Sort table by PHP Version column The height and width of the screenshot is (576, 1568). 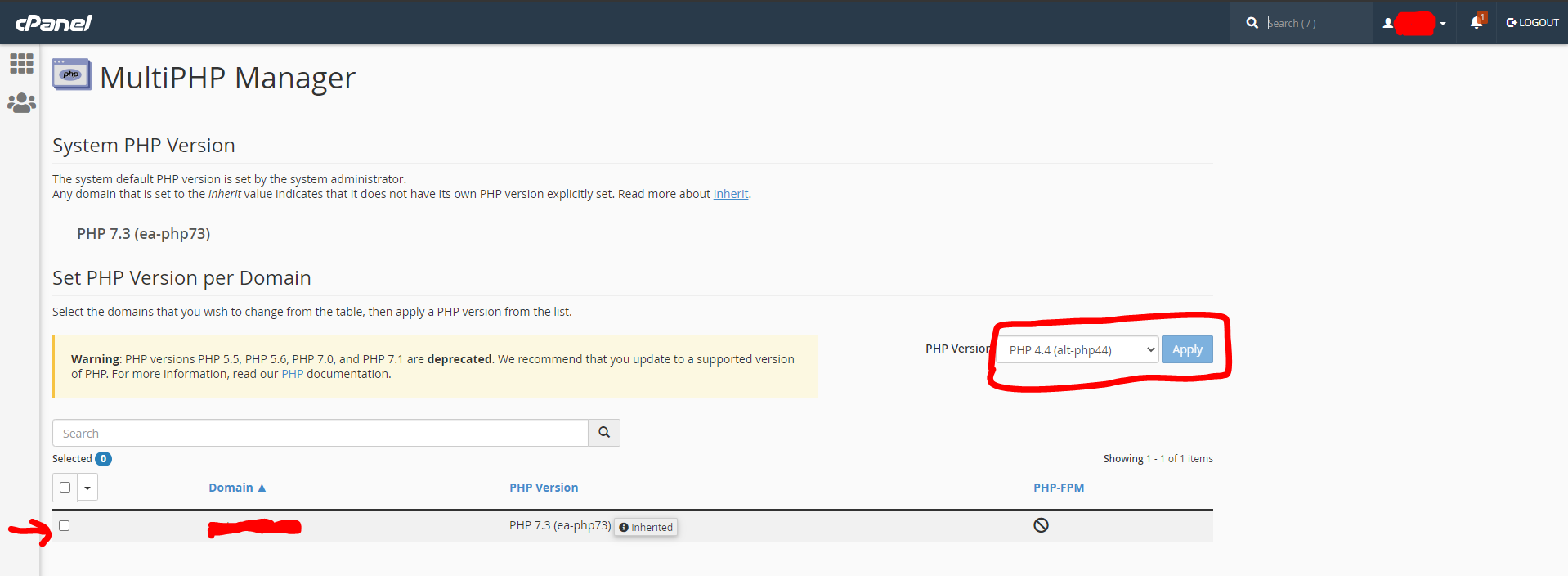(544, 488)
